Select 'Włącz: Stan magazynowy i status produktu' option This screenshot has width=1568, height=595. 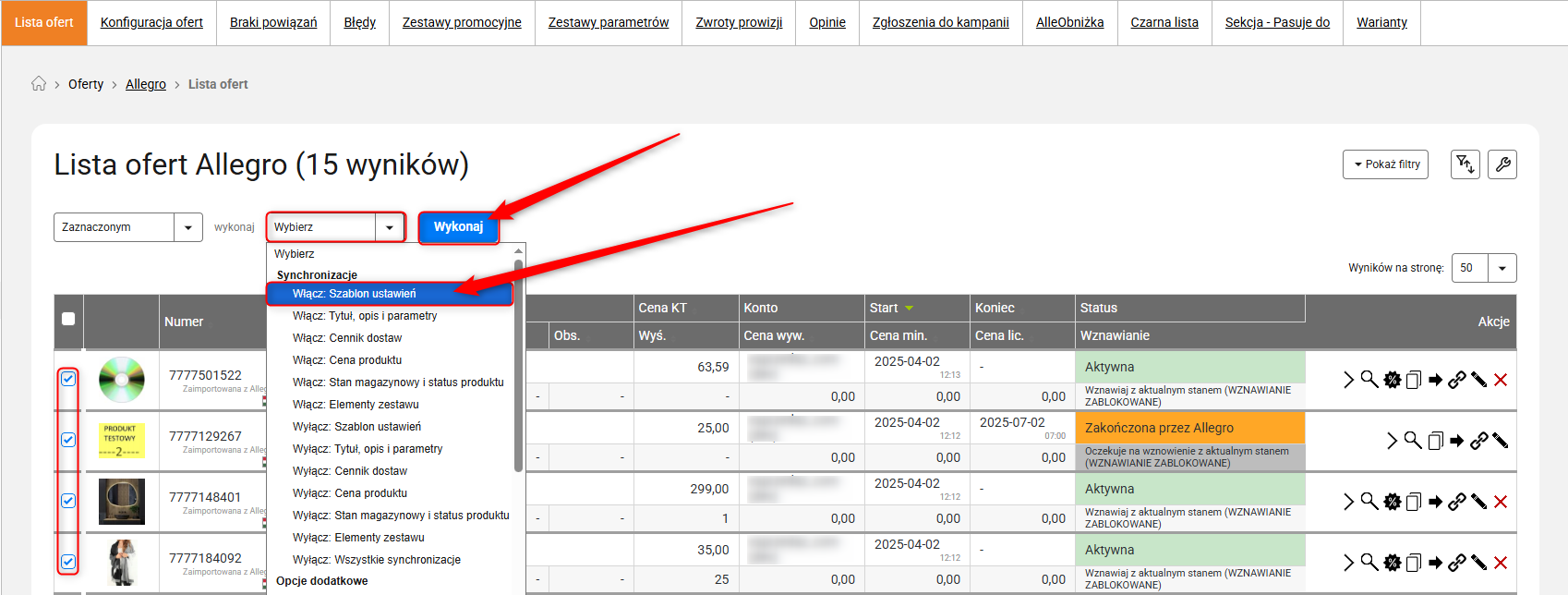click(390, 382)
